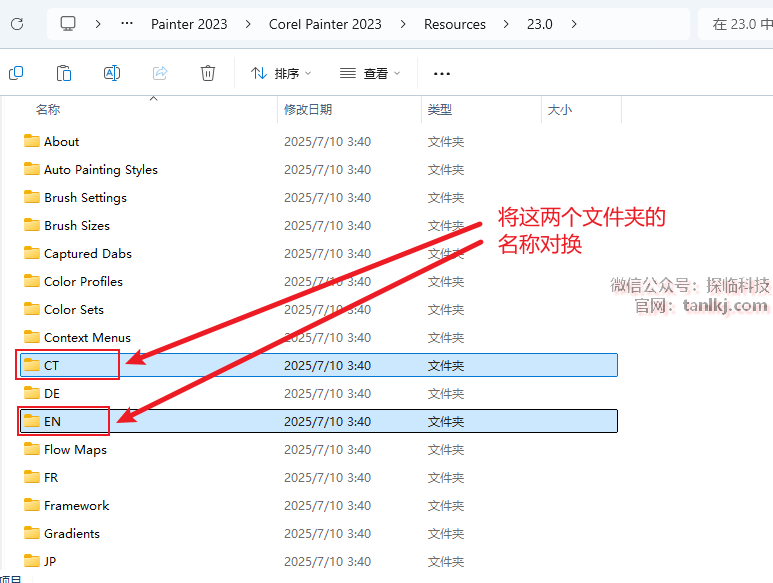Click the paste clipboard icon

64,73
